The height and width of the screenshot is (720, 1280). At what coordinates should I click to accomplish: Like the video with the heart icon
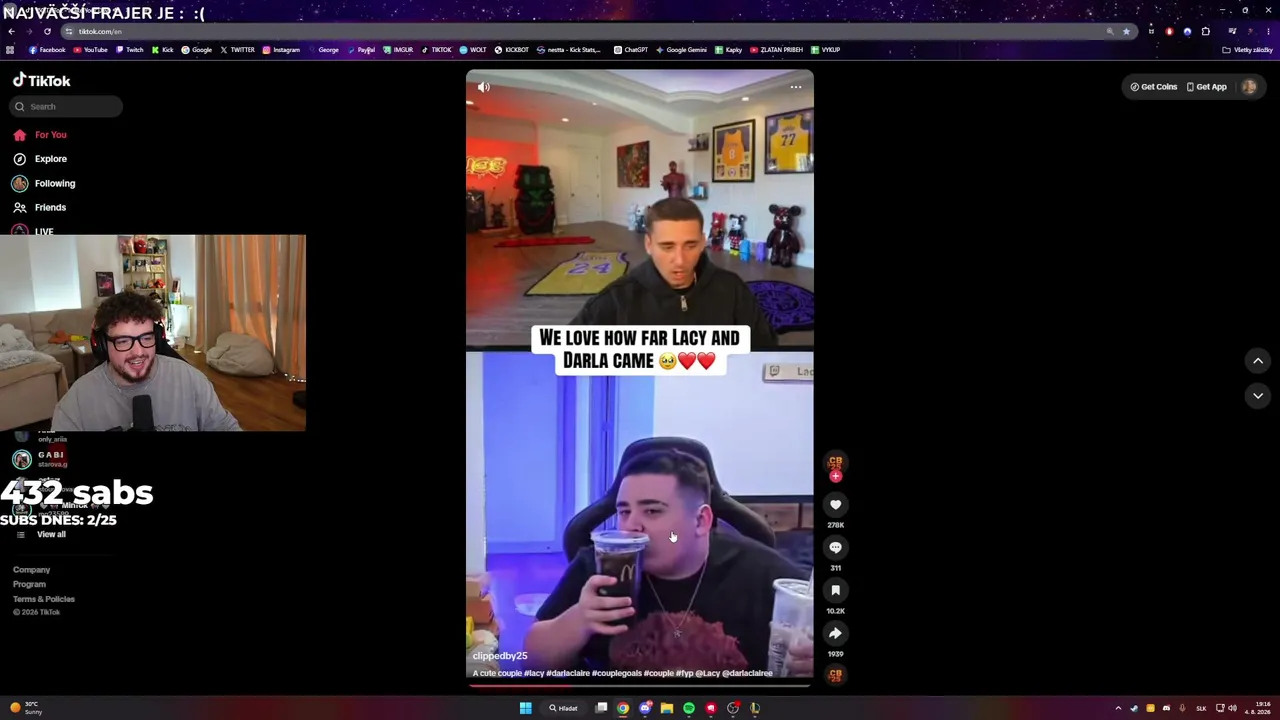tap(835, 505)
